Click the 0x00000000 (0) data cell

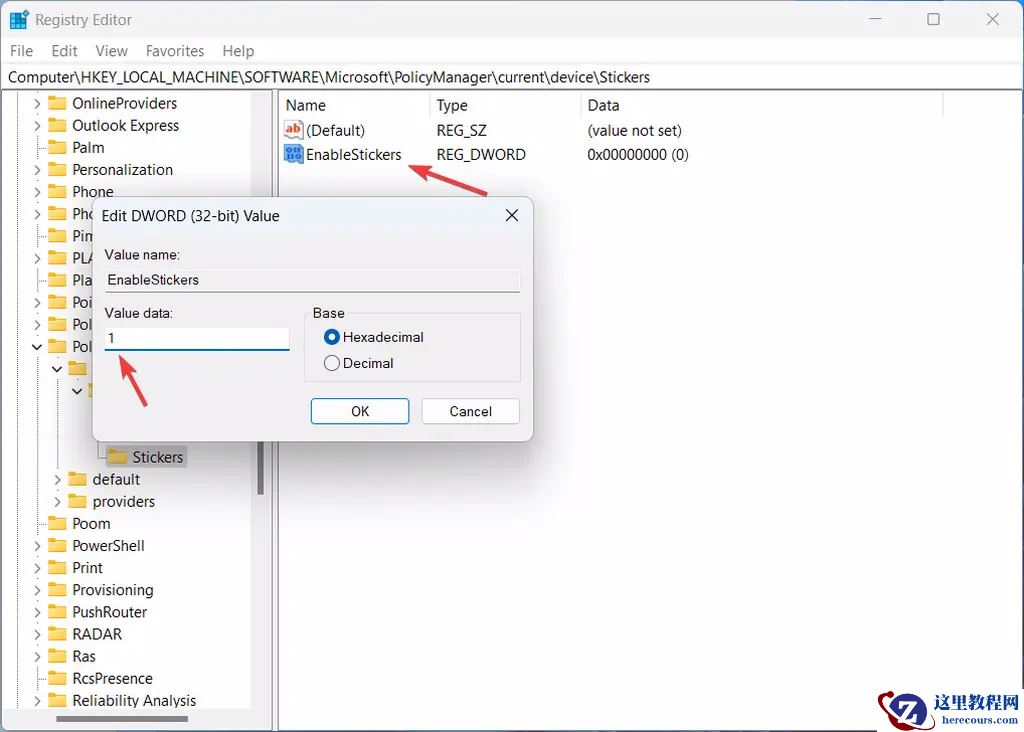pos(637,155)
